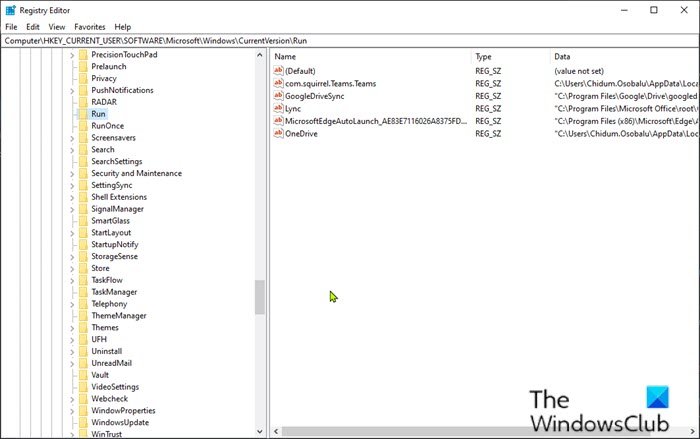Click the folder icon of Prelaunch key
700x439 pixels.
click(x=83, y=66)
